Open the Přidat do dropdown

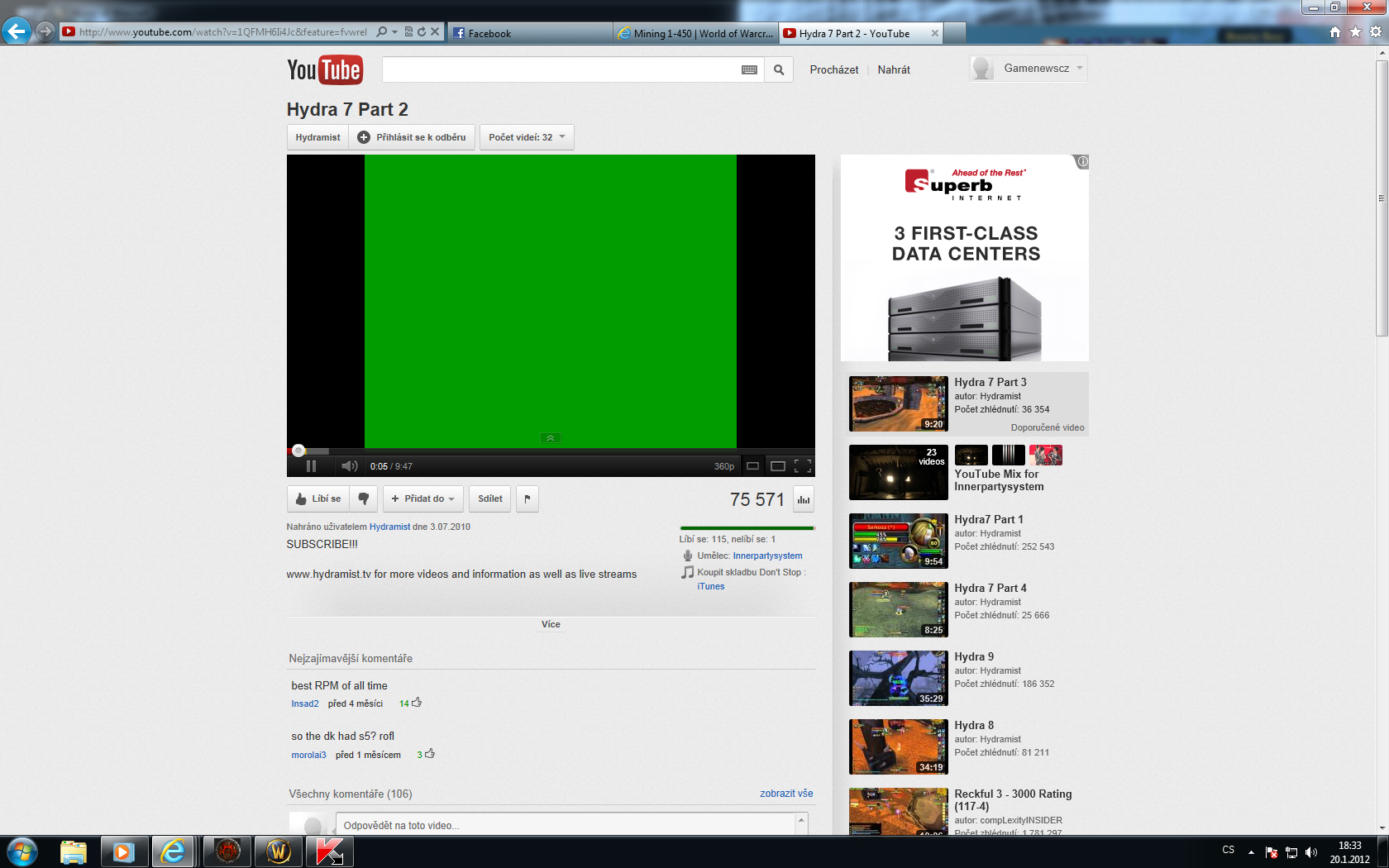coord(423,499)
